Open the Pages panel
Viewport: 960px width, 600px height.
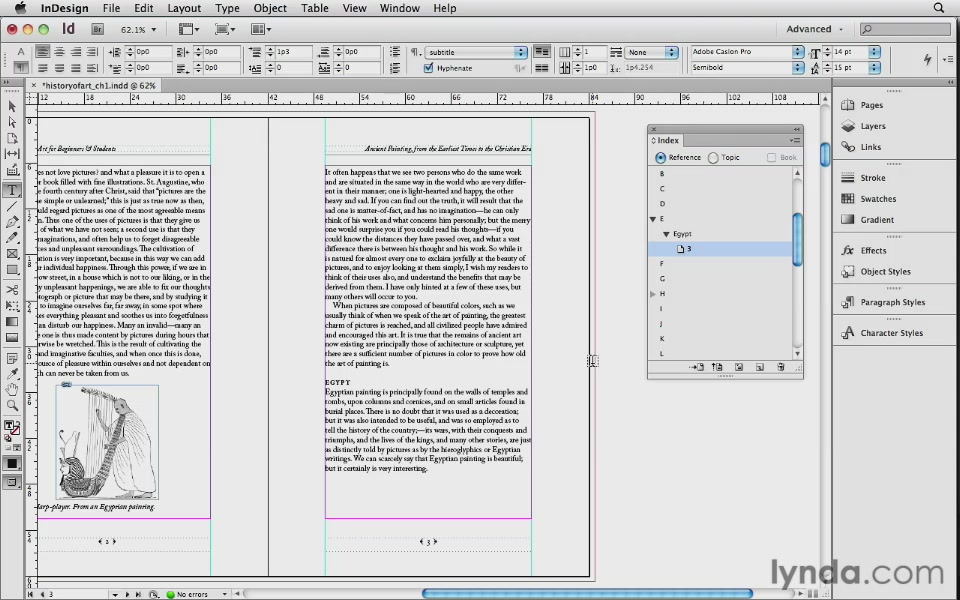[x=870, y=104]
